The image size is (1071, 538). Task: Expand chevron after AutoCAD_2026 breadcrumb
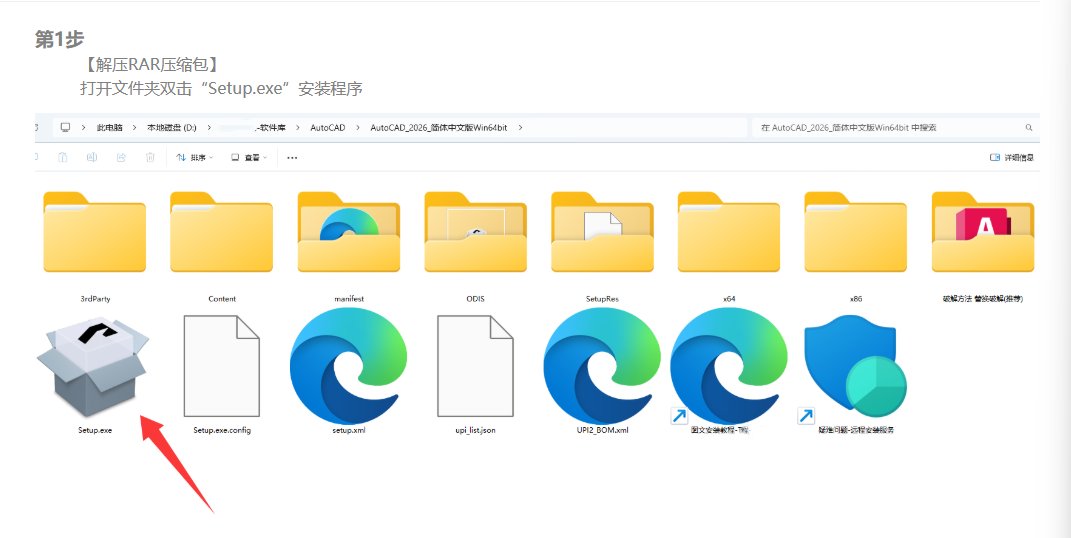point(521,128)
